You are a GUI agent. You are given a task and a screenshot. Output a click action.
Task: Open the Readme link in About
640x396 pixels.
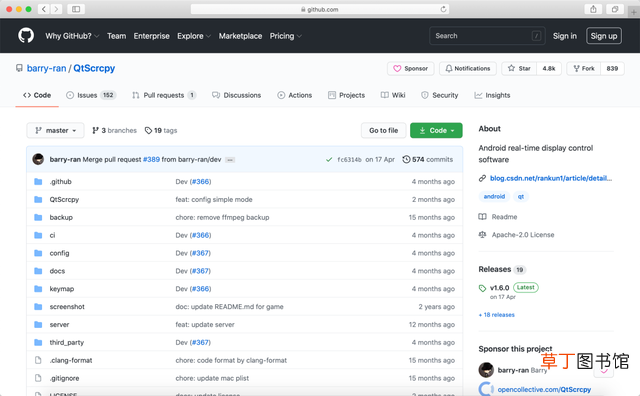click(498, 217)
